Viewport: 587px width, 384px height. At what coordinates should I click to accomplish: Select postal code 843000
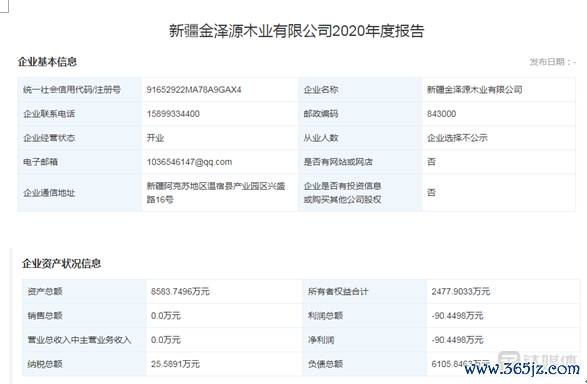tap(441, 114)
